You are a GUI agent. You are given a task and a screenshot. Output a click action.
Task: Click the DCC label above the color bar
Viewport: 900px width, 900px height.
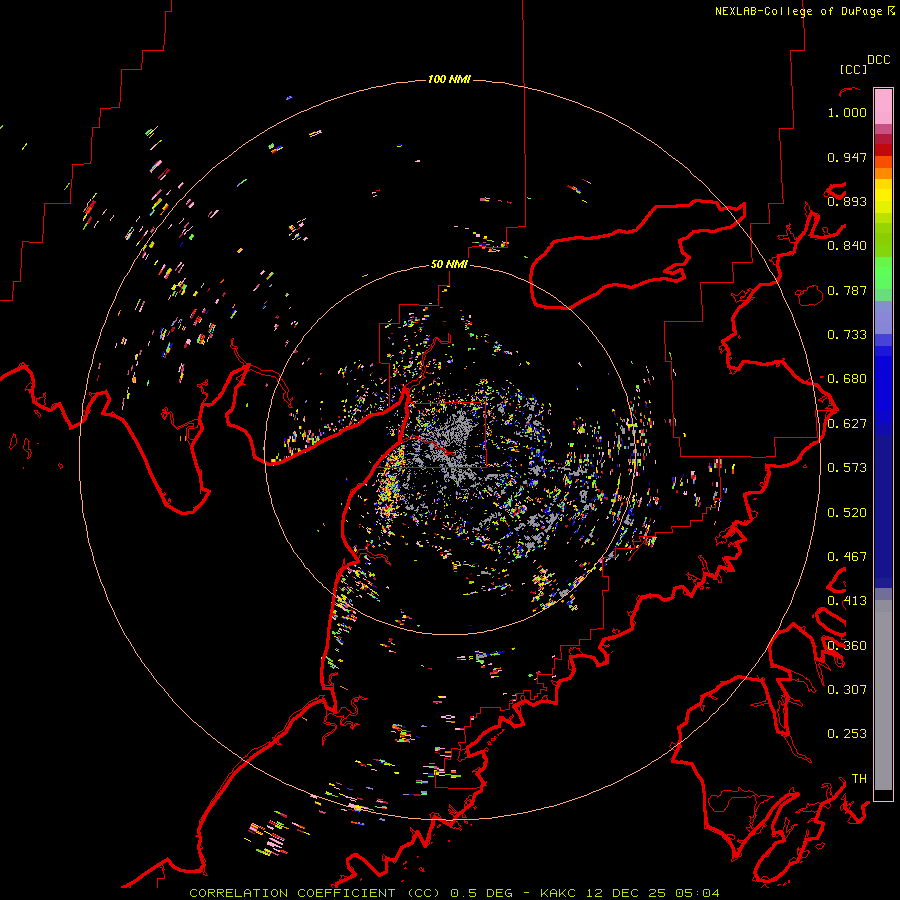(878, 60)
